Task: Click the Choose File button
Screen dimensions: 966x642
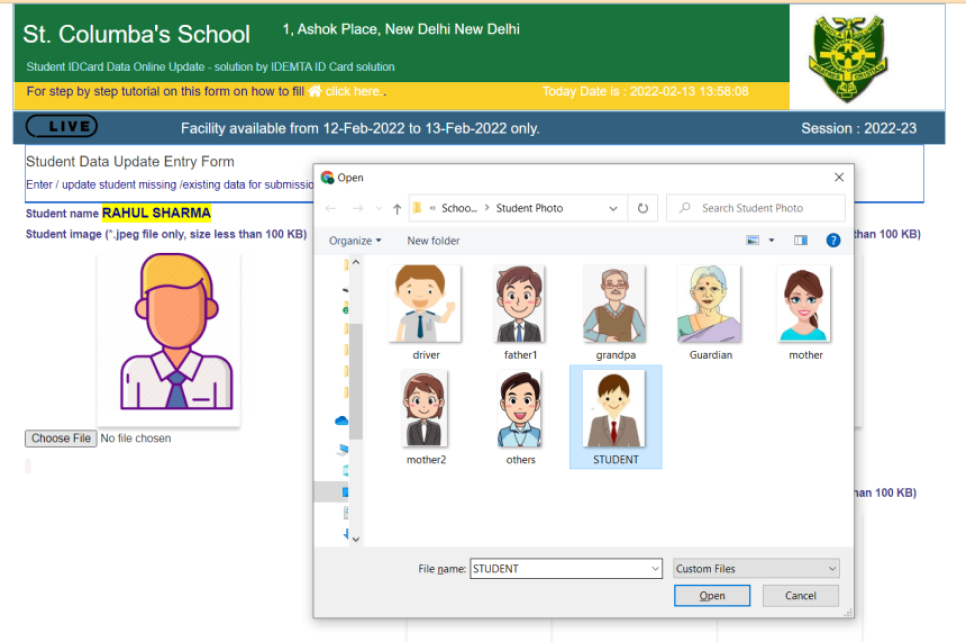Action: point(61,438)
